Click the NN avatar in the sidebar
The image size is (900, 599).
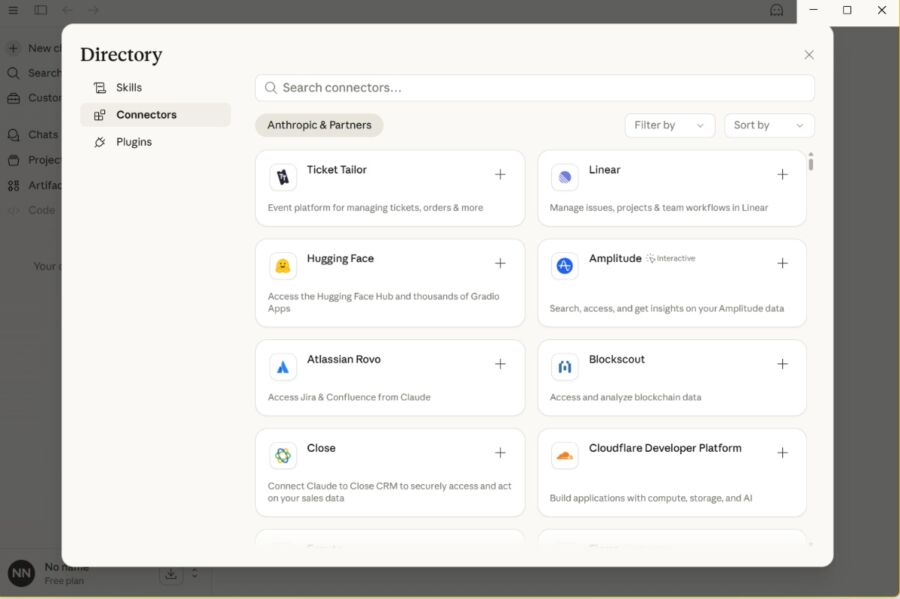pos(21,573)
